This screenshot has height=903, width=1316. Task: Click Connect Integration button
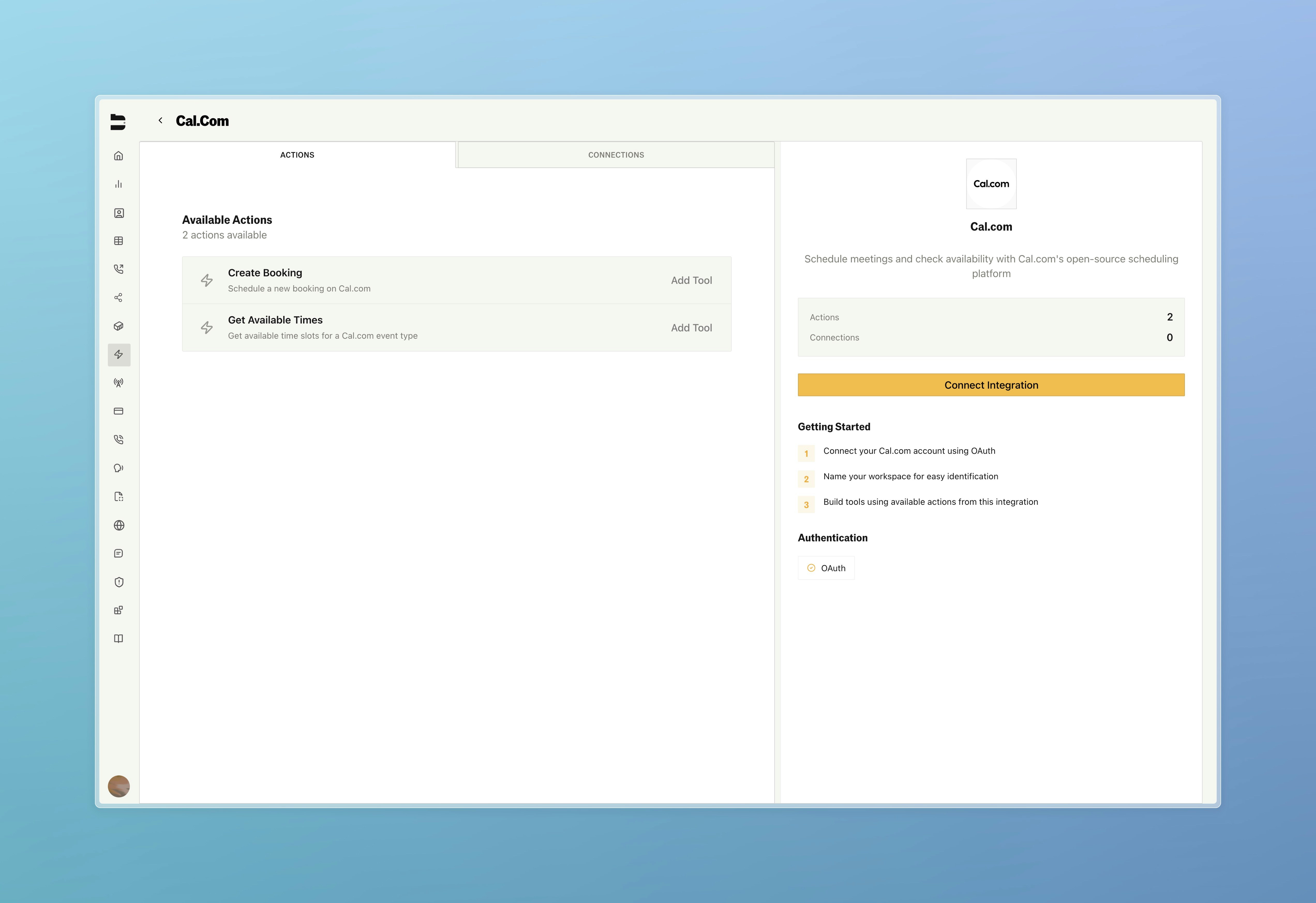991,385
